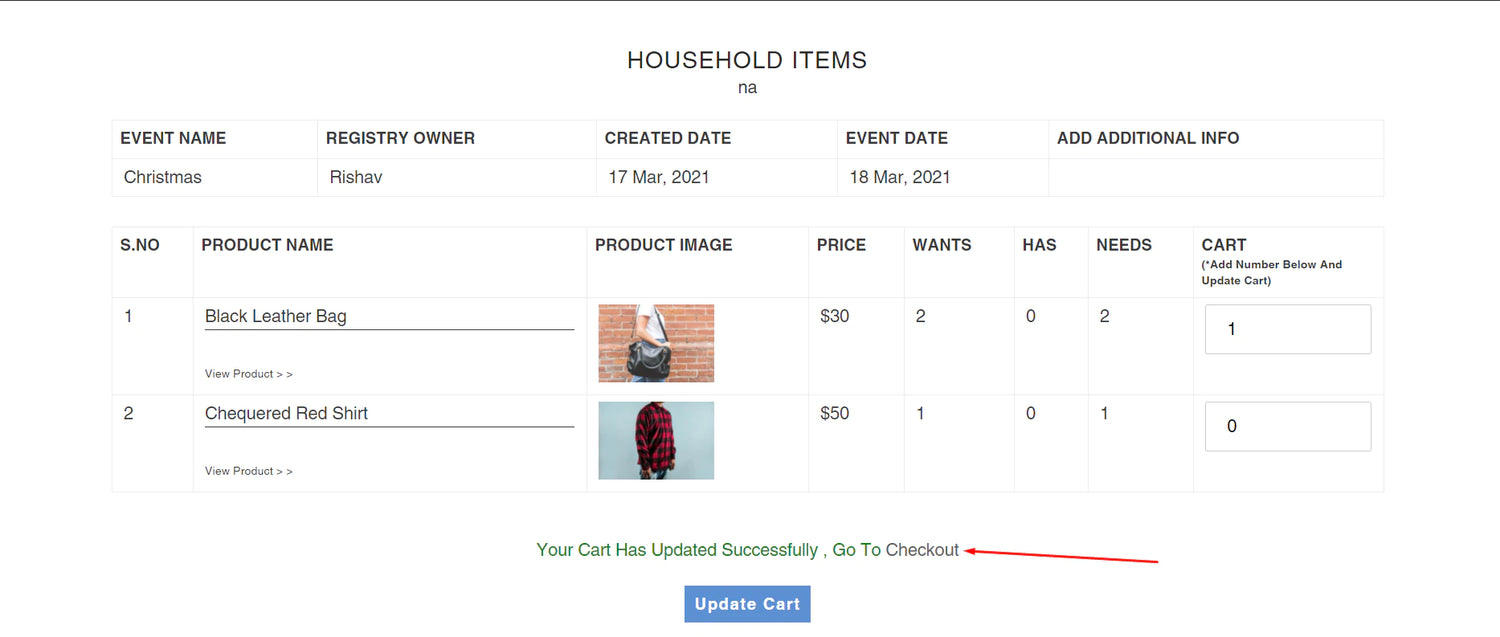Click View Product under Black Leather Bag
1500x637 pixels.
click(249, 374)
